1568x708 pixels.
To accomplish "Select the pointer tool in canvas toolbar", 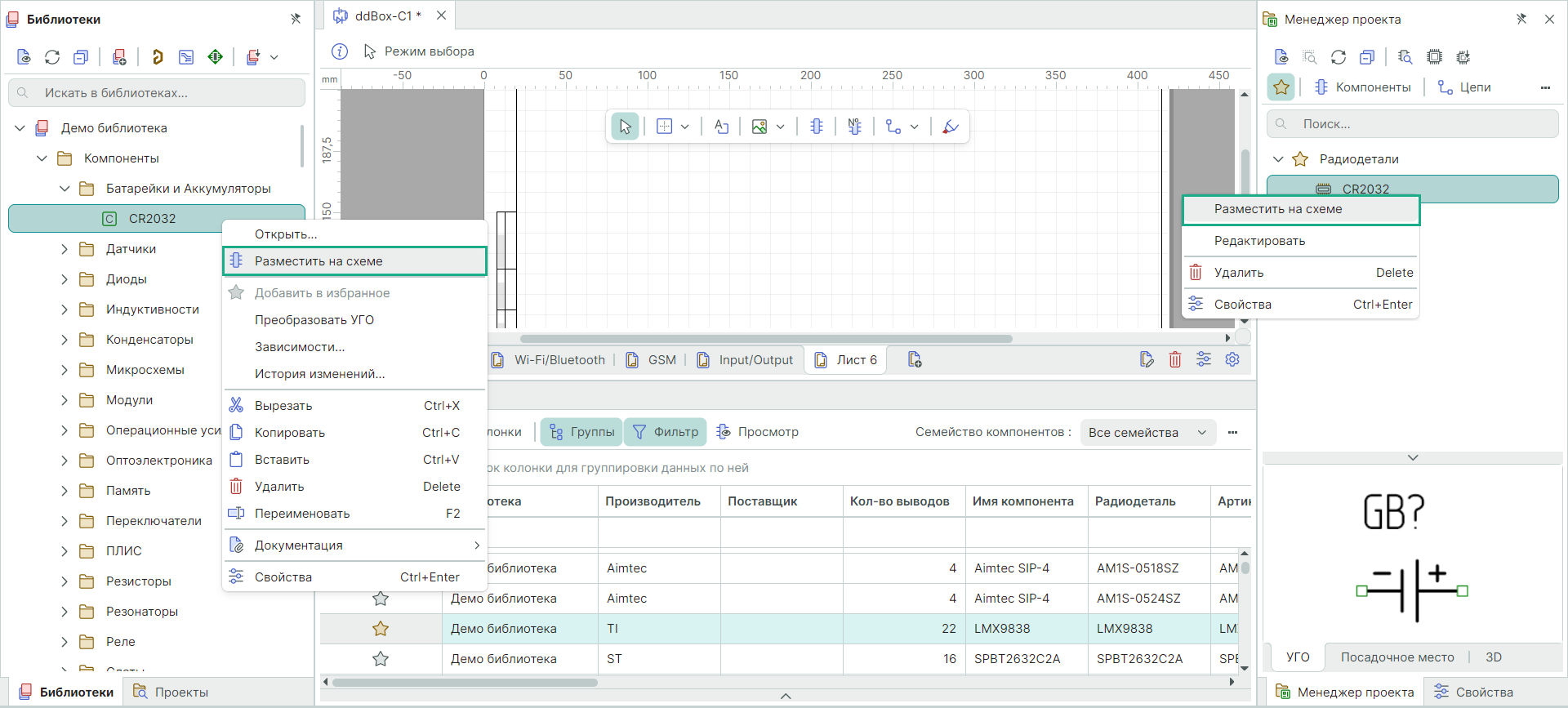I will (625, 127).
